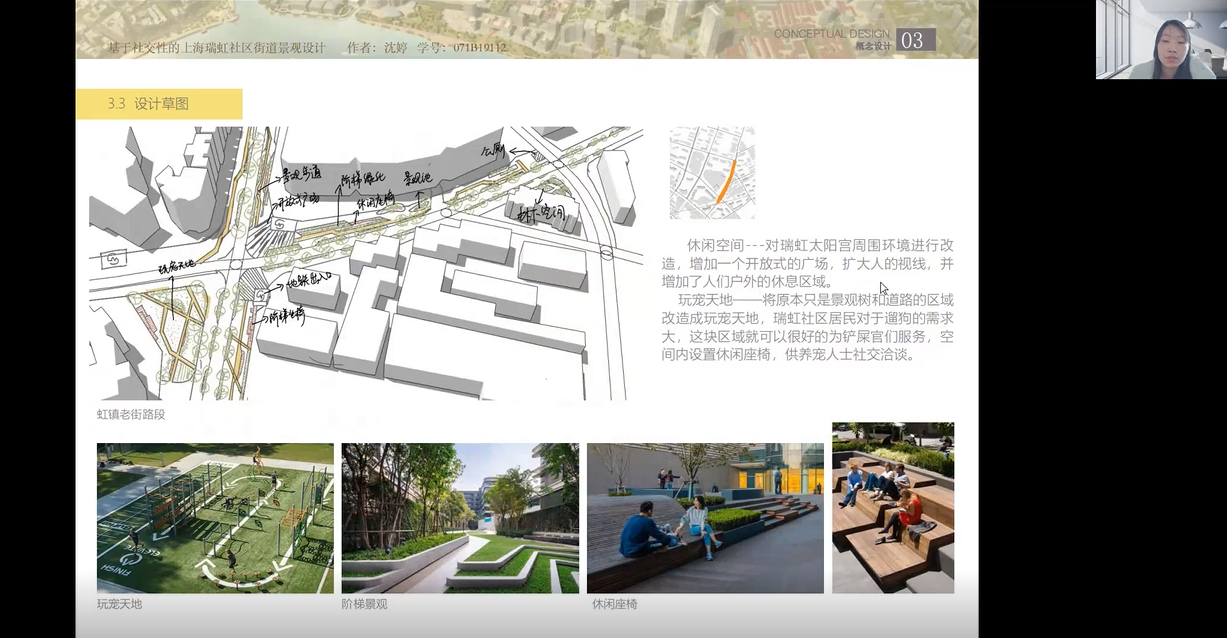1227x638 pixels.
Task: Click metro icon beside handwritten 地铁出入口 note
Action: point(263,295)
